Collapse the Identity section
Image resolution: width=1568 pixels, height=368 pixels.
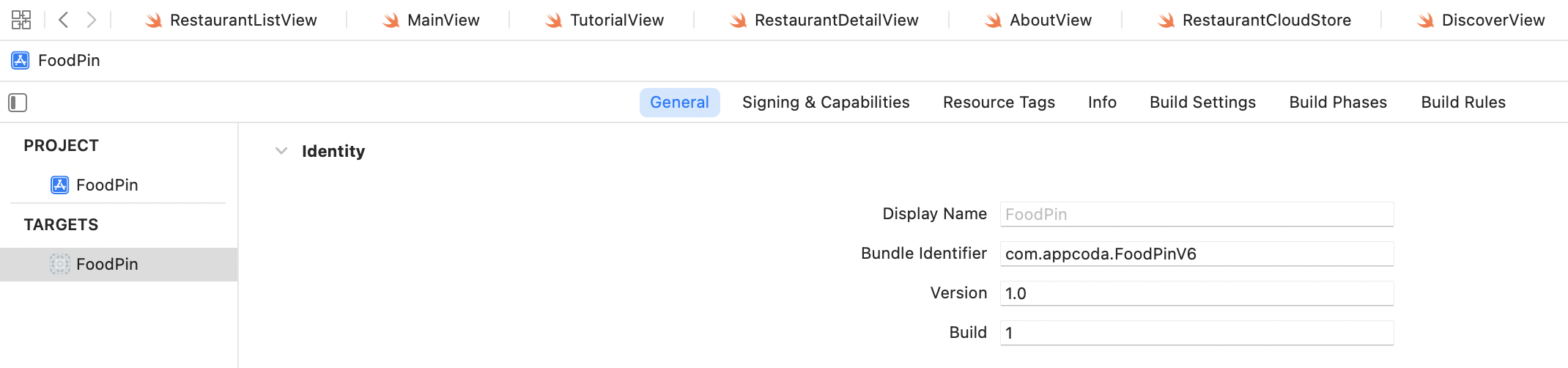tap(281, 151)
